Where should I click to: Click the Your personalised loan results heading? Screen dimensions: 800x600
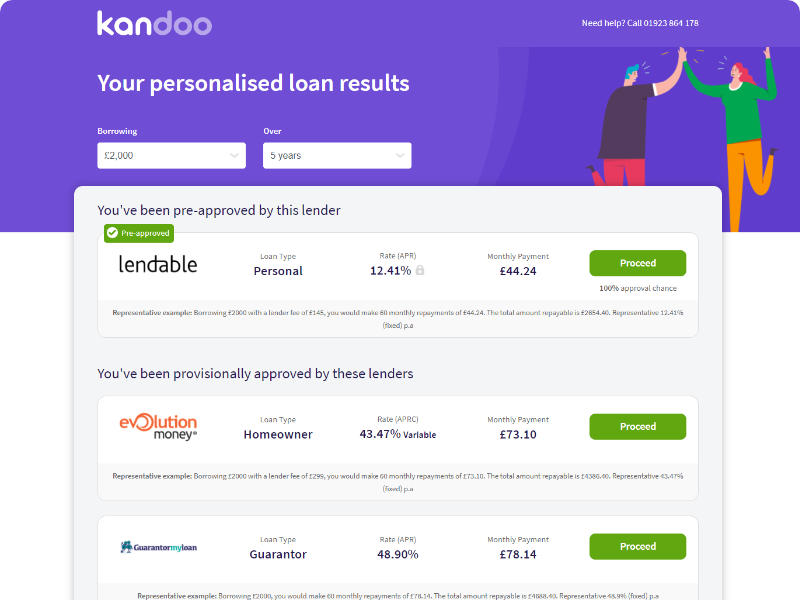coord(253,83)
